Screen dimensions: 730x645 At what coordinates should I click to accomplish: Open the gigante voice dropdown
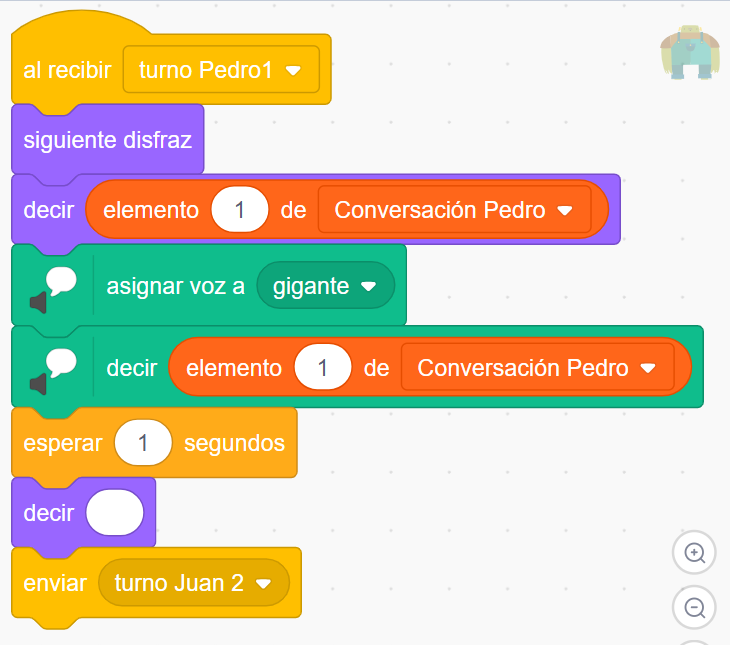325,285
